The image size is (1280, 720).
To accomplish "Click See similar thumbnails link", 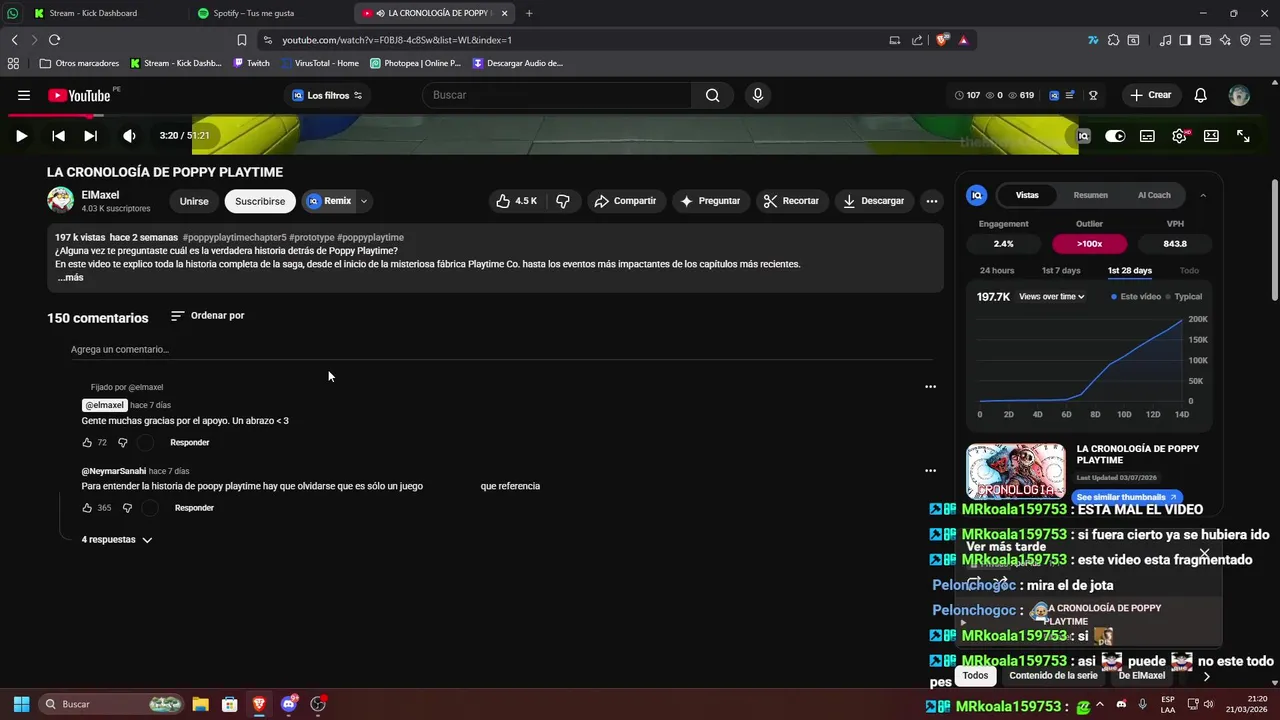I will pyautogui.click(x=1127, y=497).
